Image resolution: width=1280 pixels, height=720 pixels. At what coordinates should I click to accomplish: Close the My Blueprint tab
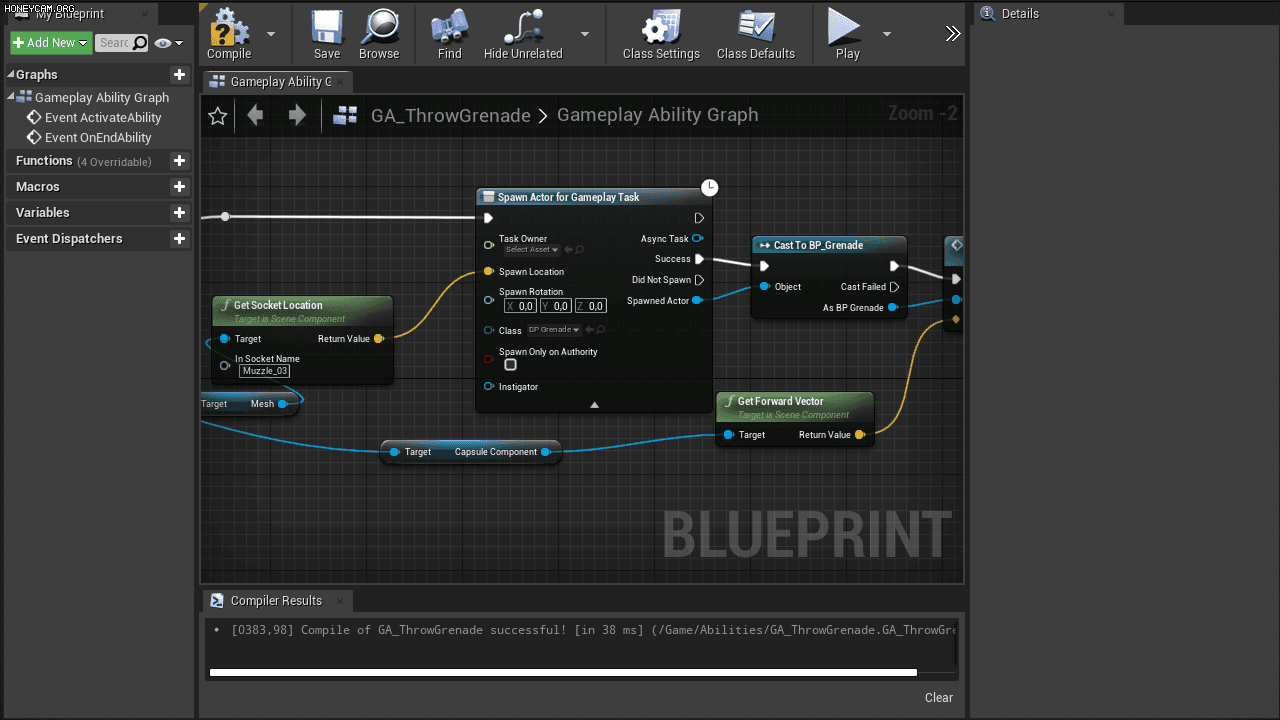(x=144, y=15)
